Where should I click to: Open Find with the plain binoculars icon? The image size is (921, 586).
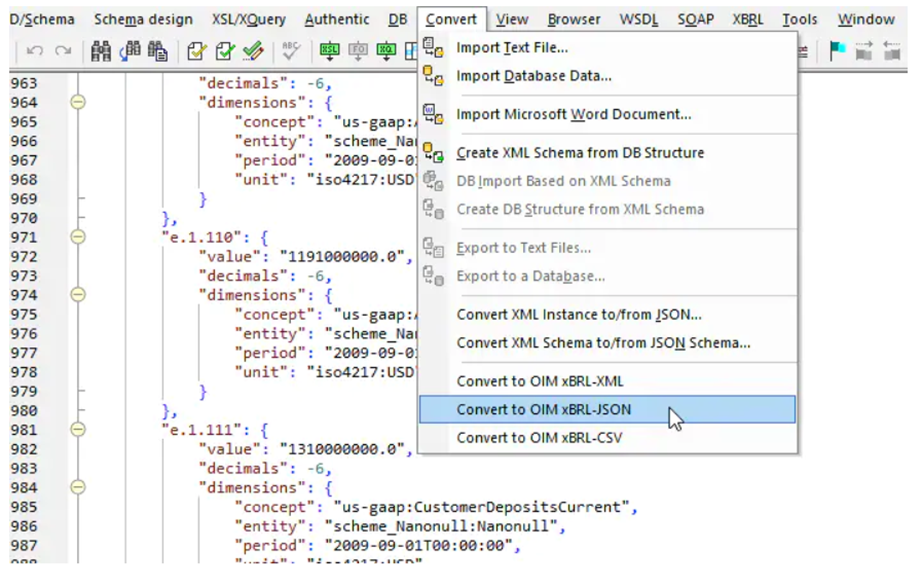(x=101, y=51)
